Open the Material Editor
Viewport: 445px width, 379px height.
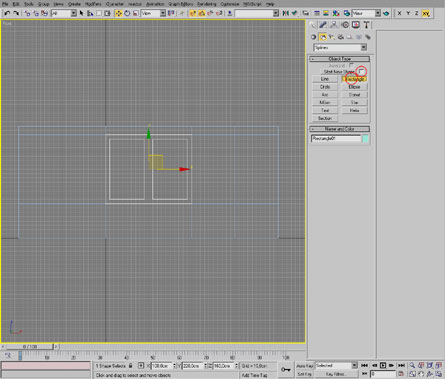(x=336, y=13)
